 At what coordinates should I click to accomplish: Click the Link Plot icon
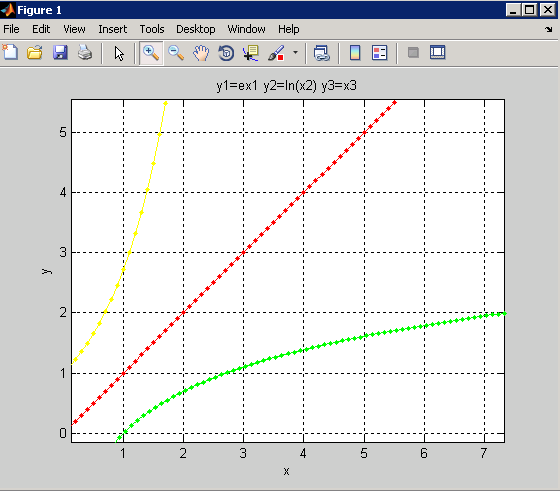point(321,53)
